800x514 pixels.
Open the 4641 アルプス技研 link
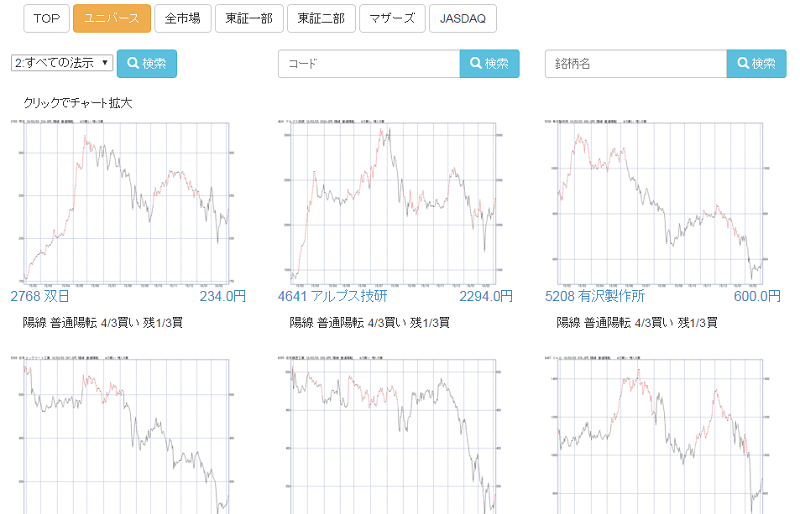[332, 296]
